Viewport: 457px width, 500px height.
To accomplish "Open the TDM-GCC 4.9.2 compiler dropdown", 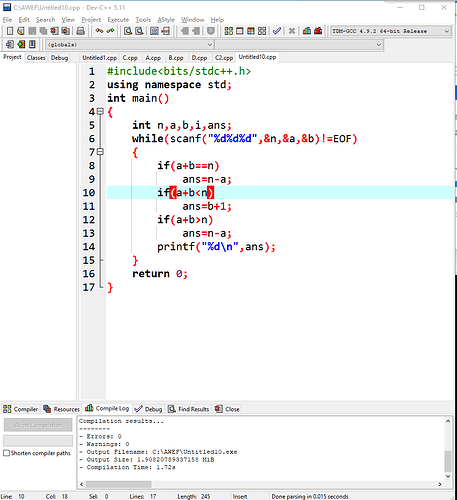I will click(390, 31).
